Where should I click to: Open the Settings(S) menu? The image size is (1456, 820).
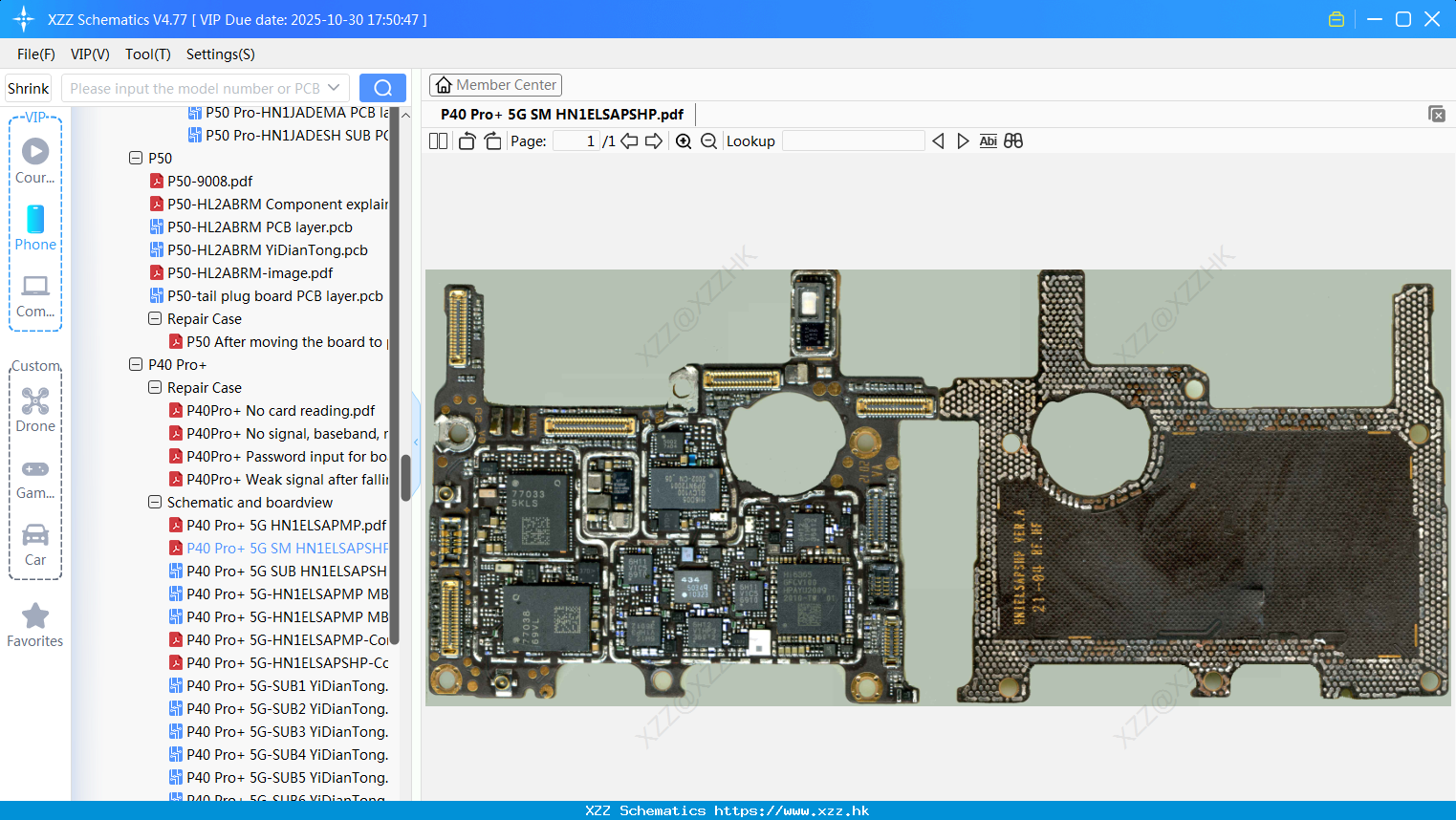click(221, 54)
